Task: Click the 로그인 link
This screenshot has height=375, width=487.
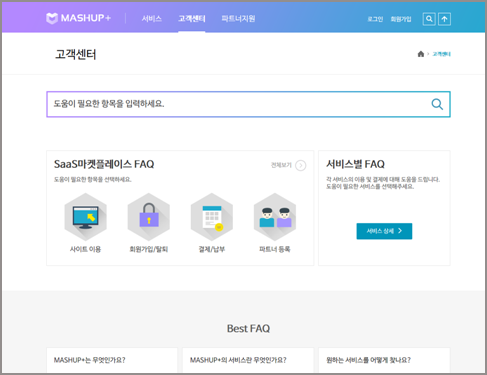Action: pos(375,19)
